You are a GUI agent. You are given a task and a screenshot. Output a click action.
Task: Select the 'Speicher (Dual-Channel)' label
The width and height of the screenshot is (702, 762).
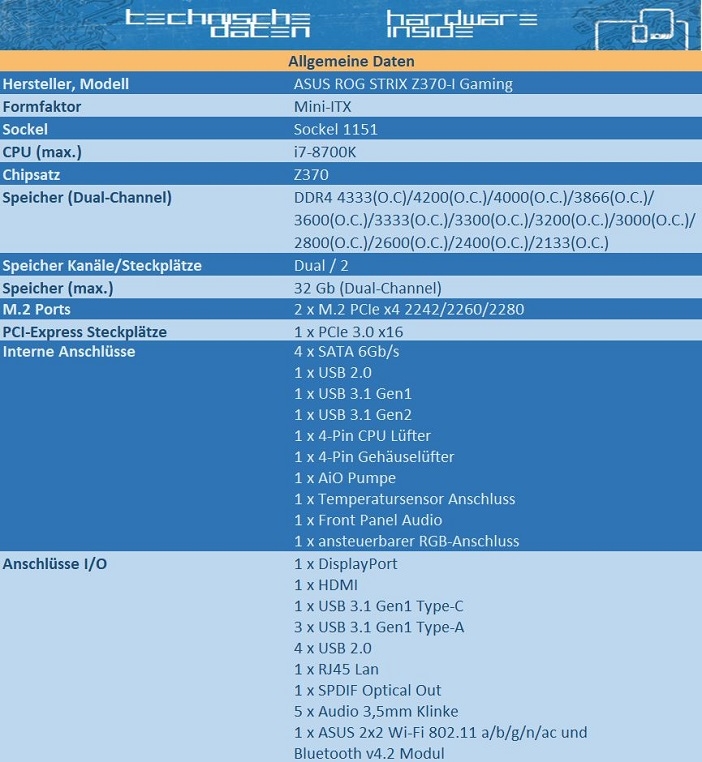(87, 198)
